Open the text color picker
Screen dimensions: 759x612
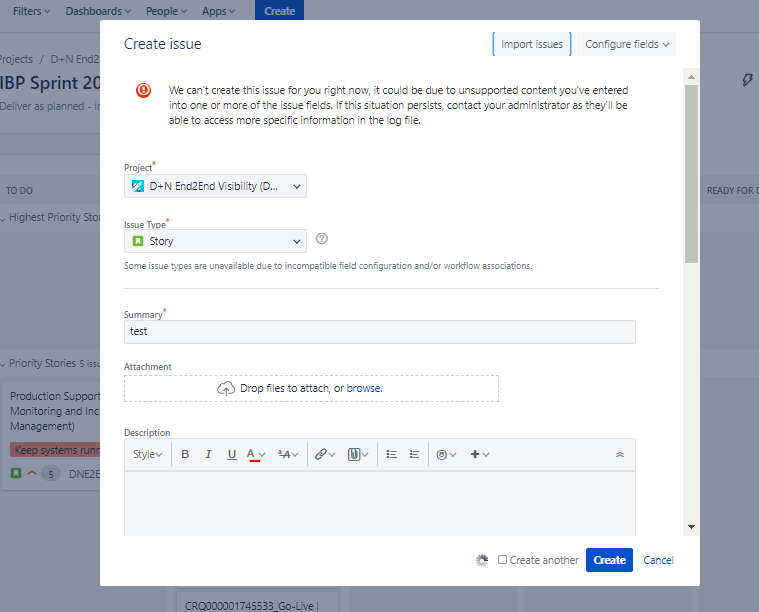pos(256,454)
